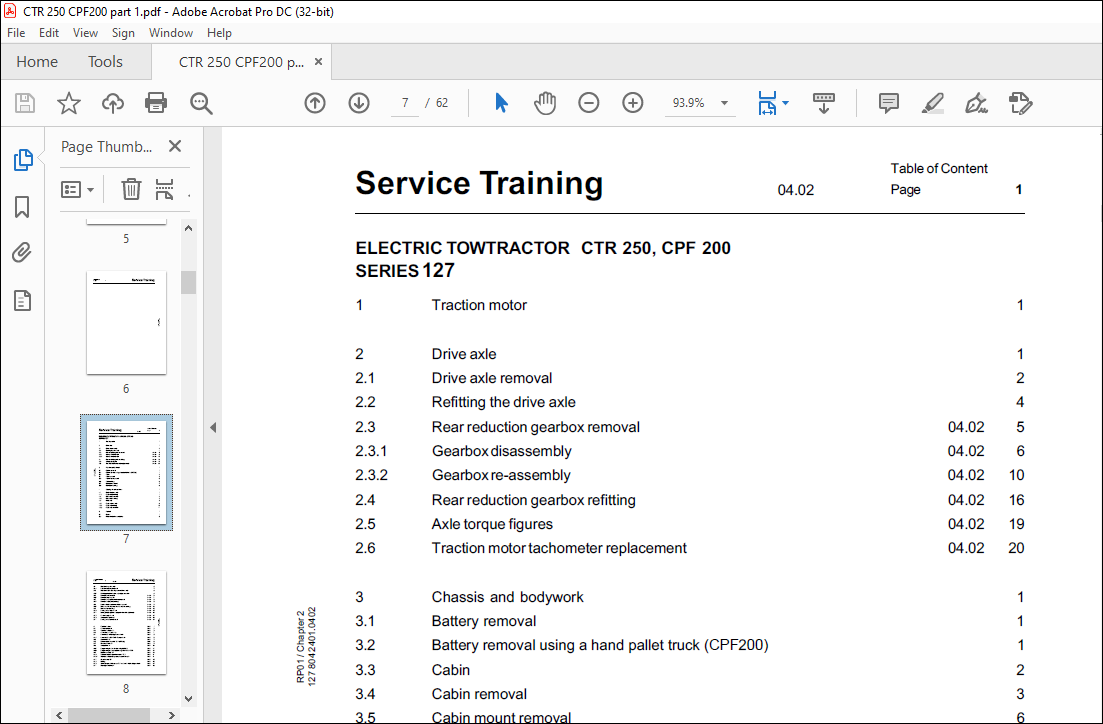Click the 'Cabin removal' entry
Viewport: 1103px width, 724px height.
pyautogui.click(x=479, y=694)
